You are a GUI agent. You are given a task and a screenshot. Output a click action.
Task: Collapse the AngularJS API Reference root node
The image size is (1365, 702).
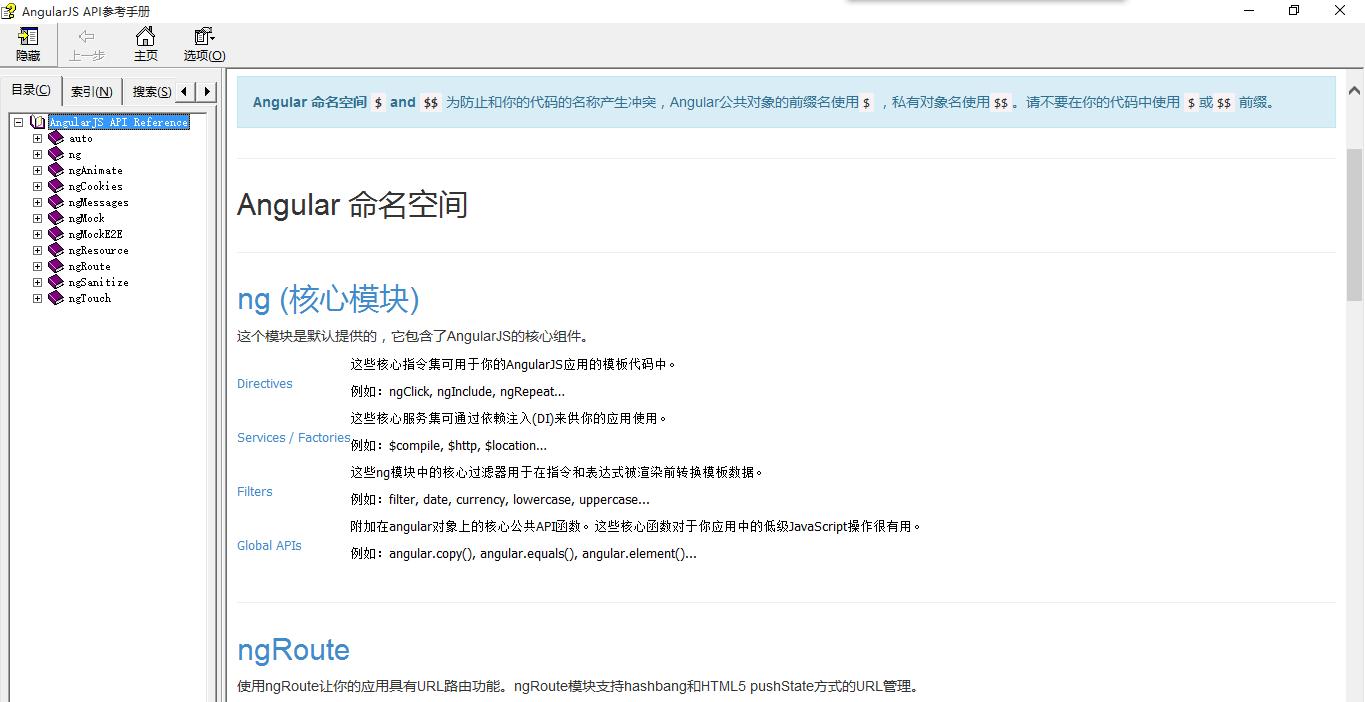17,121
